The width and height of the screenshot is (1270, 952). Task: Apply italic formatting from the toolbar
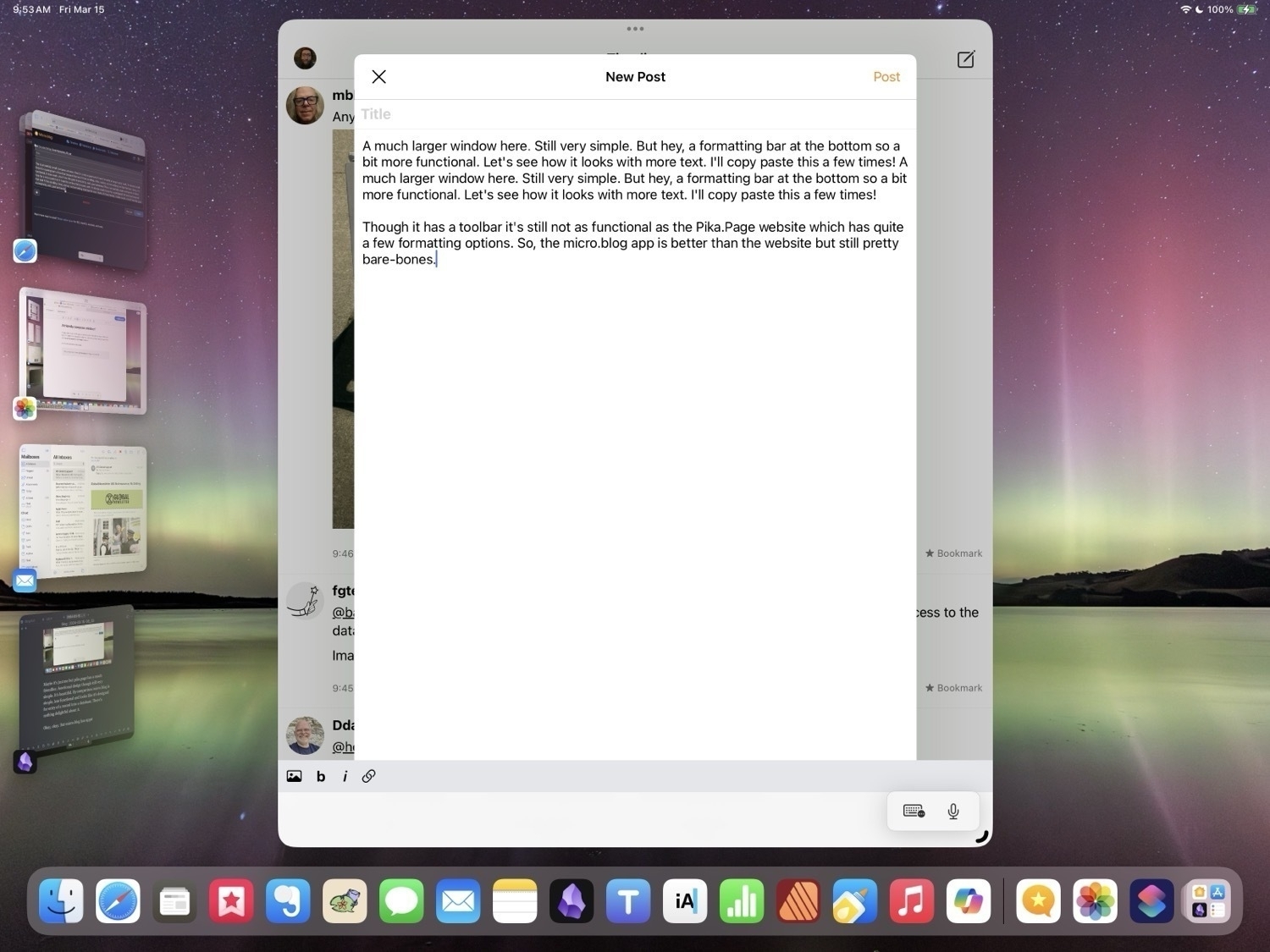coord(345,776)
